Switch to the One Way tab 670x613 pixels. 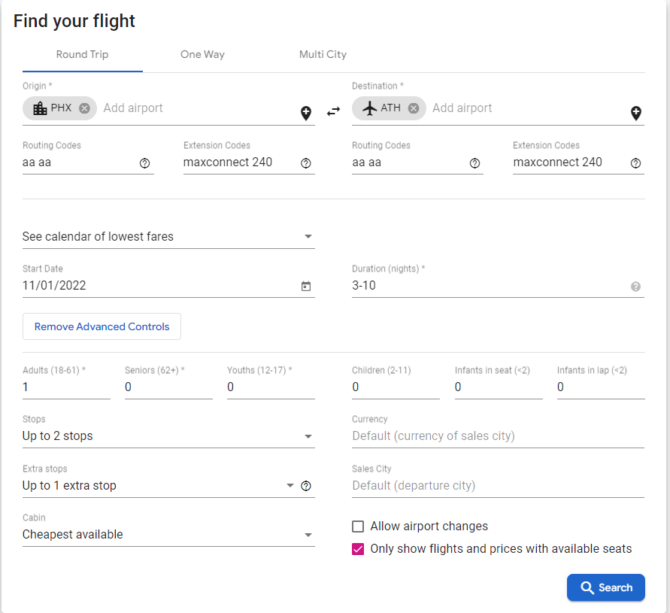point(203,55)
